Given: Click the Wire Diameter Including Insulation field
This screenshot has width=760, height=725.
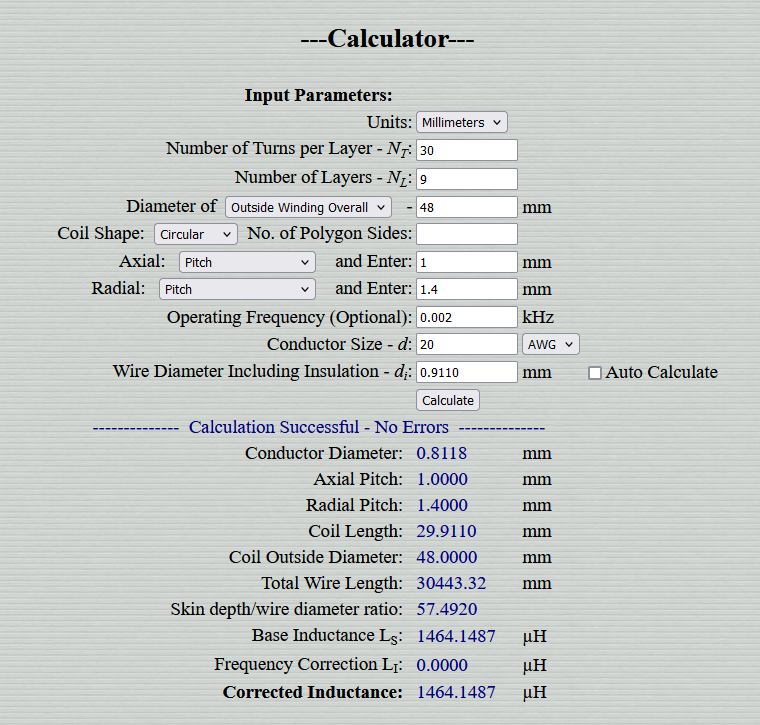Looking at the screenshot, I should pos(466,372).
